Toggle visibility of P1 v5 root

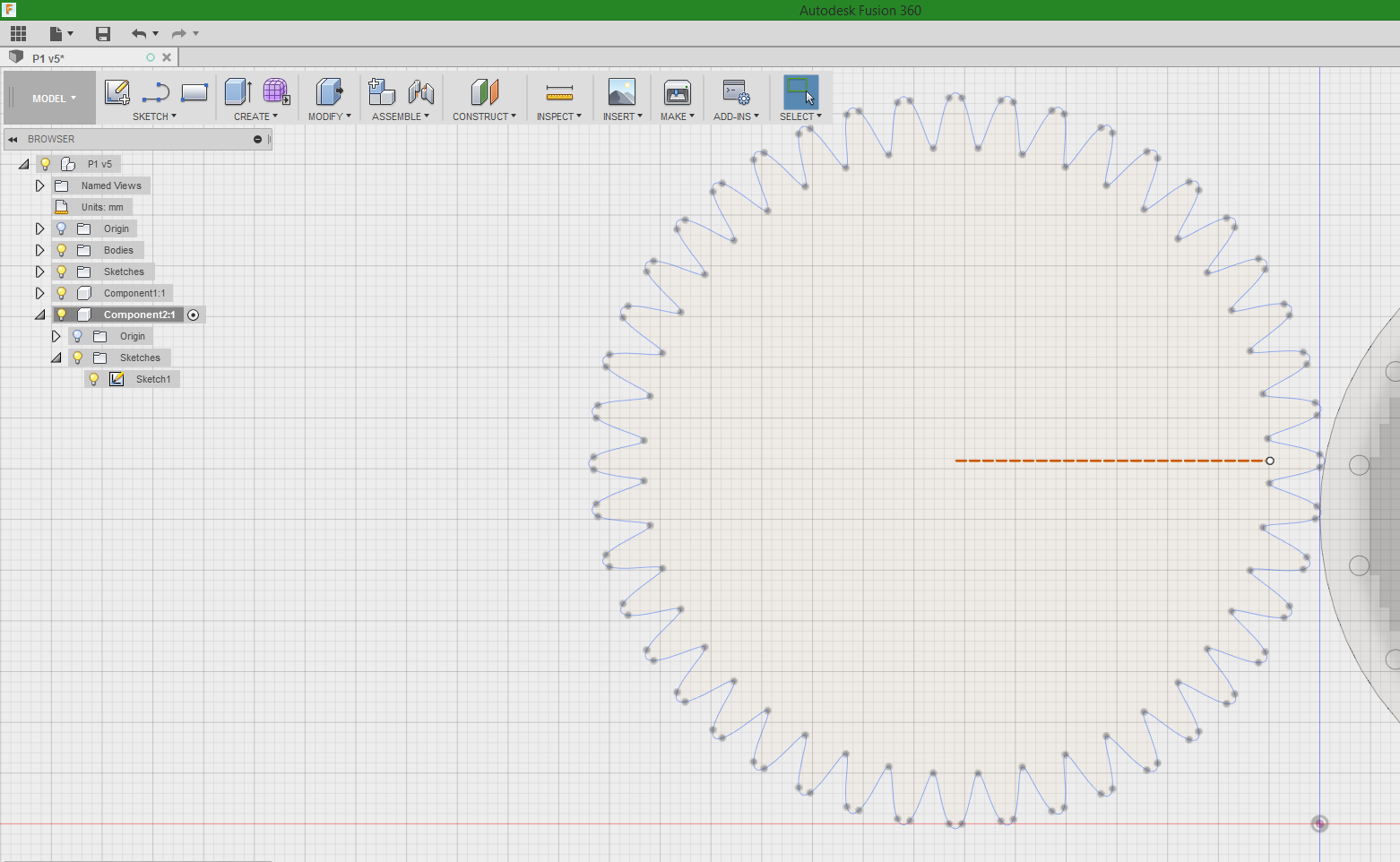point(46,164)
